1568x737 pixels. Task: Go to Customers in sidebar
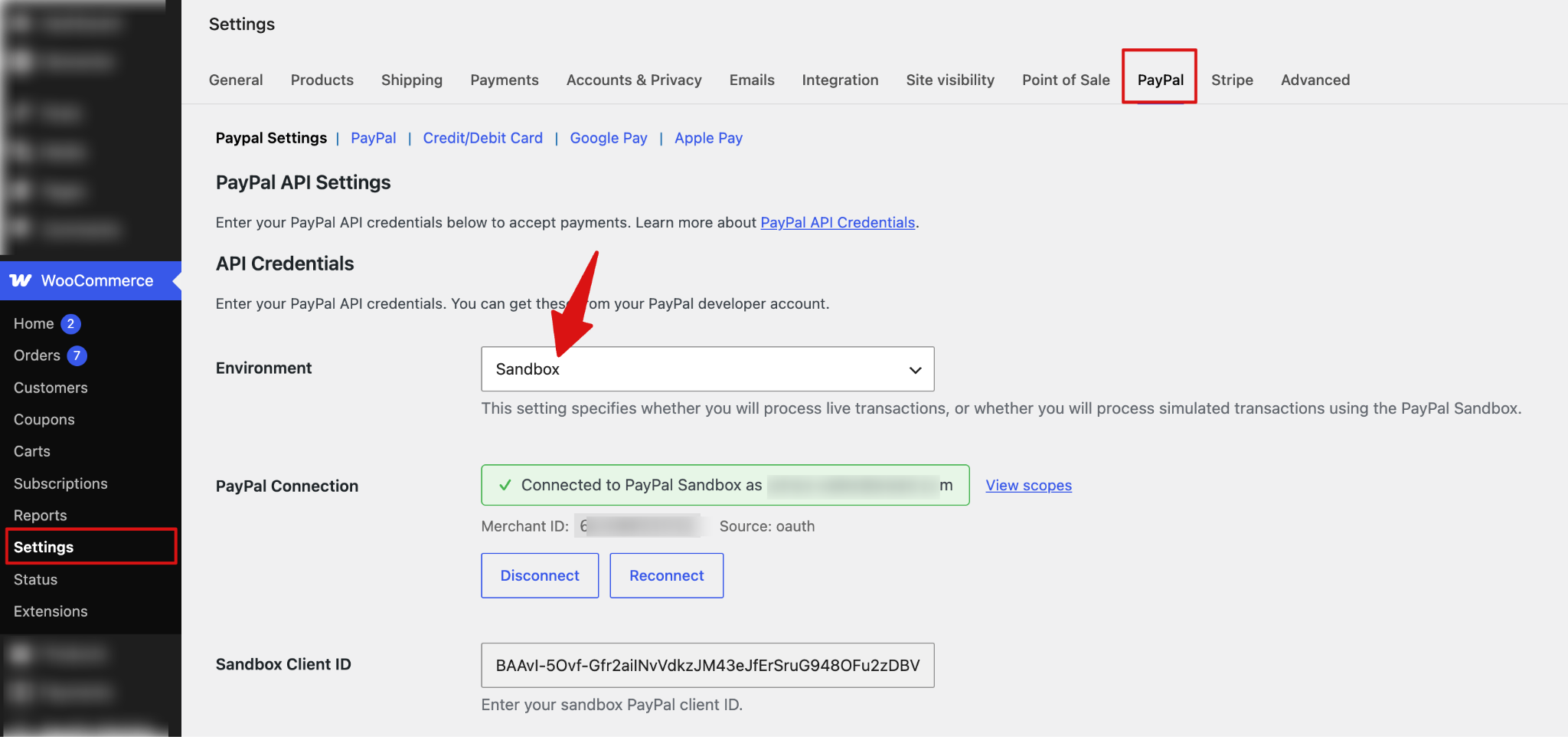click(51, 388)
